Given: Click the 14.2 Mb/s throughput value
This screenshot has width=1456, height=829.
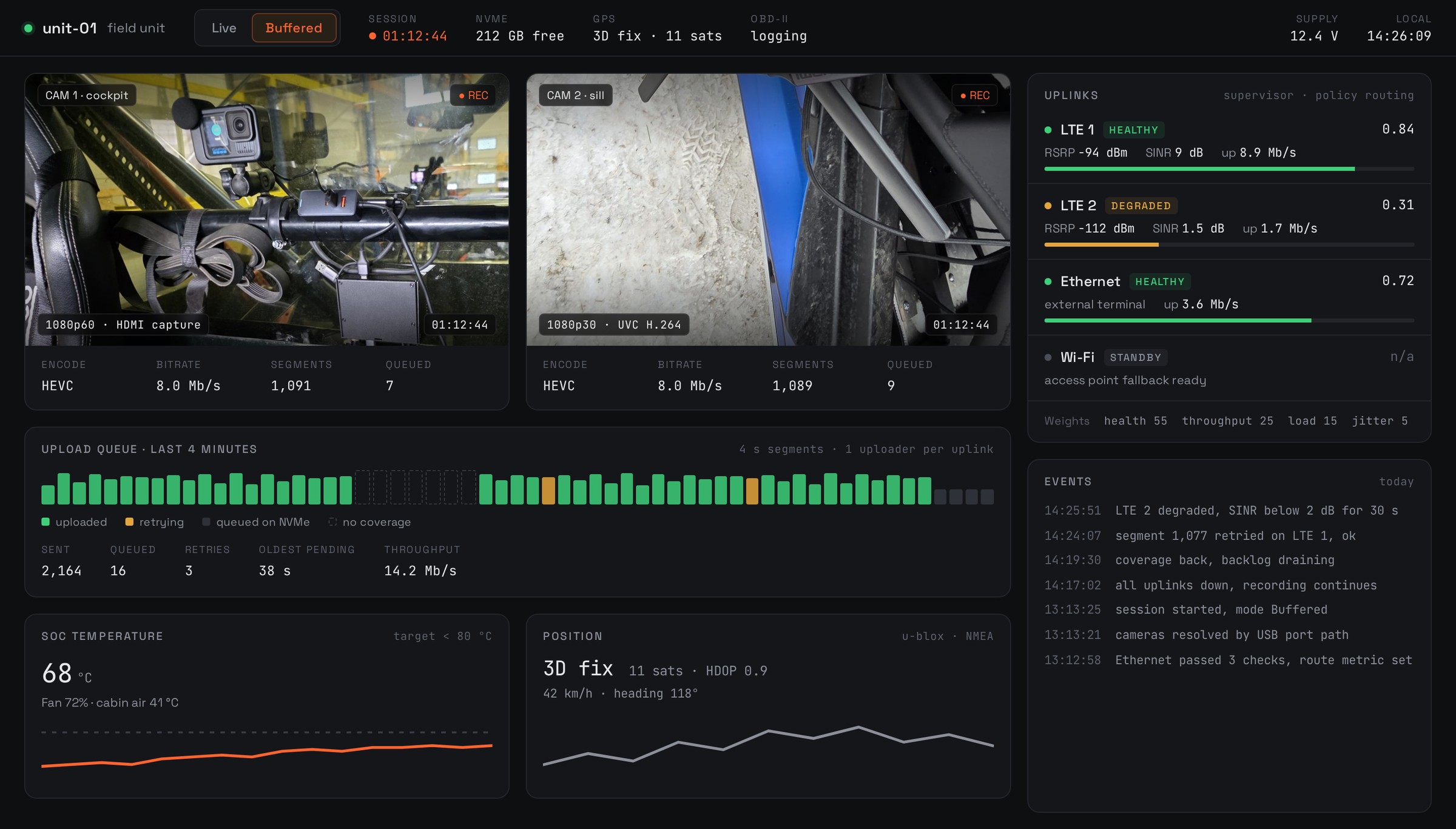Looking at the screenshot, I should coord(420,571).
